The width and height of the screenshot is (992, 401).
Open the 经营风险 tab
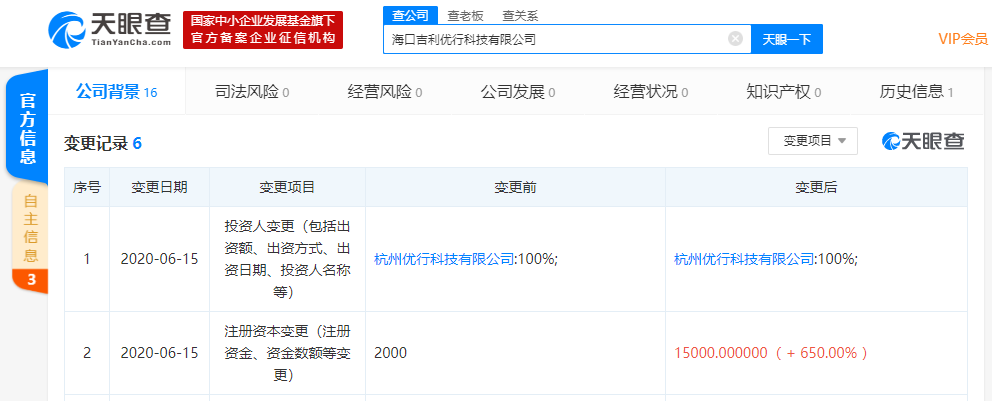pyautogui.click(x=384, y=92)
